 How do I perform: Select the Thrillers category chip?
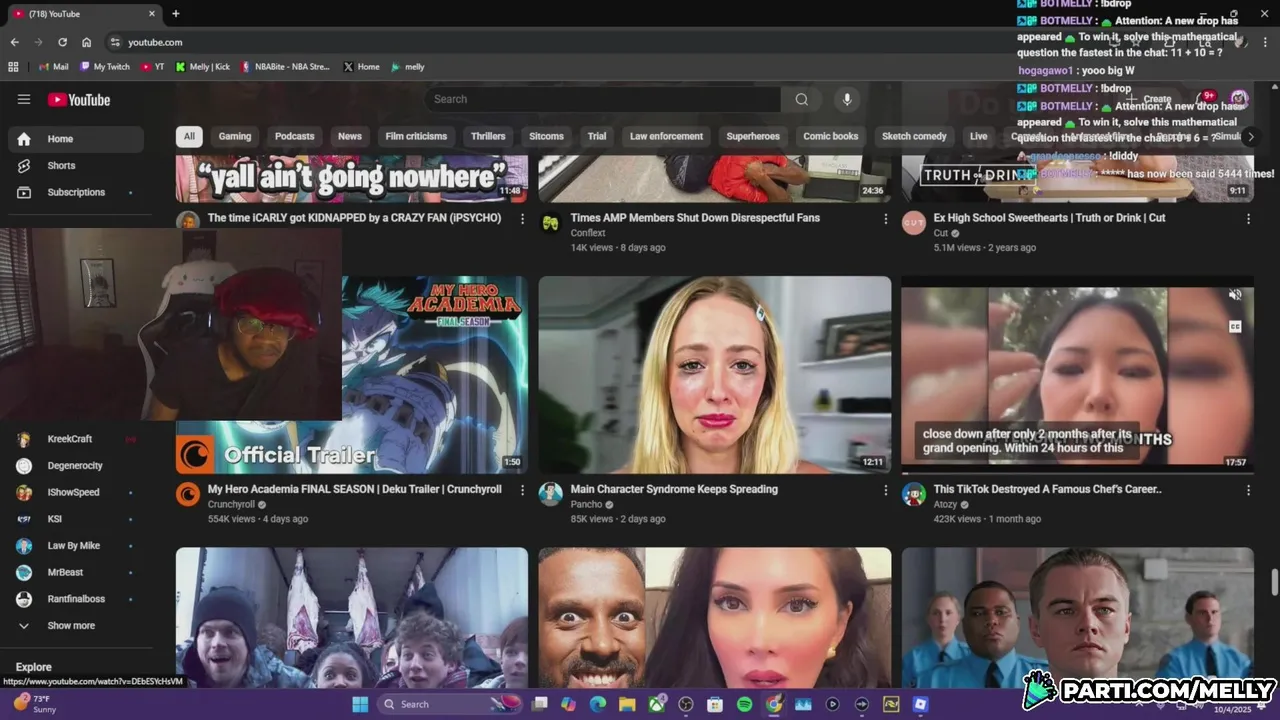point(488,136)
